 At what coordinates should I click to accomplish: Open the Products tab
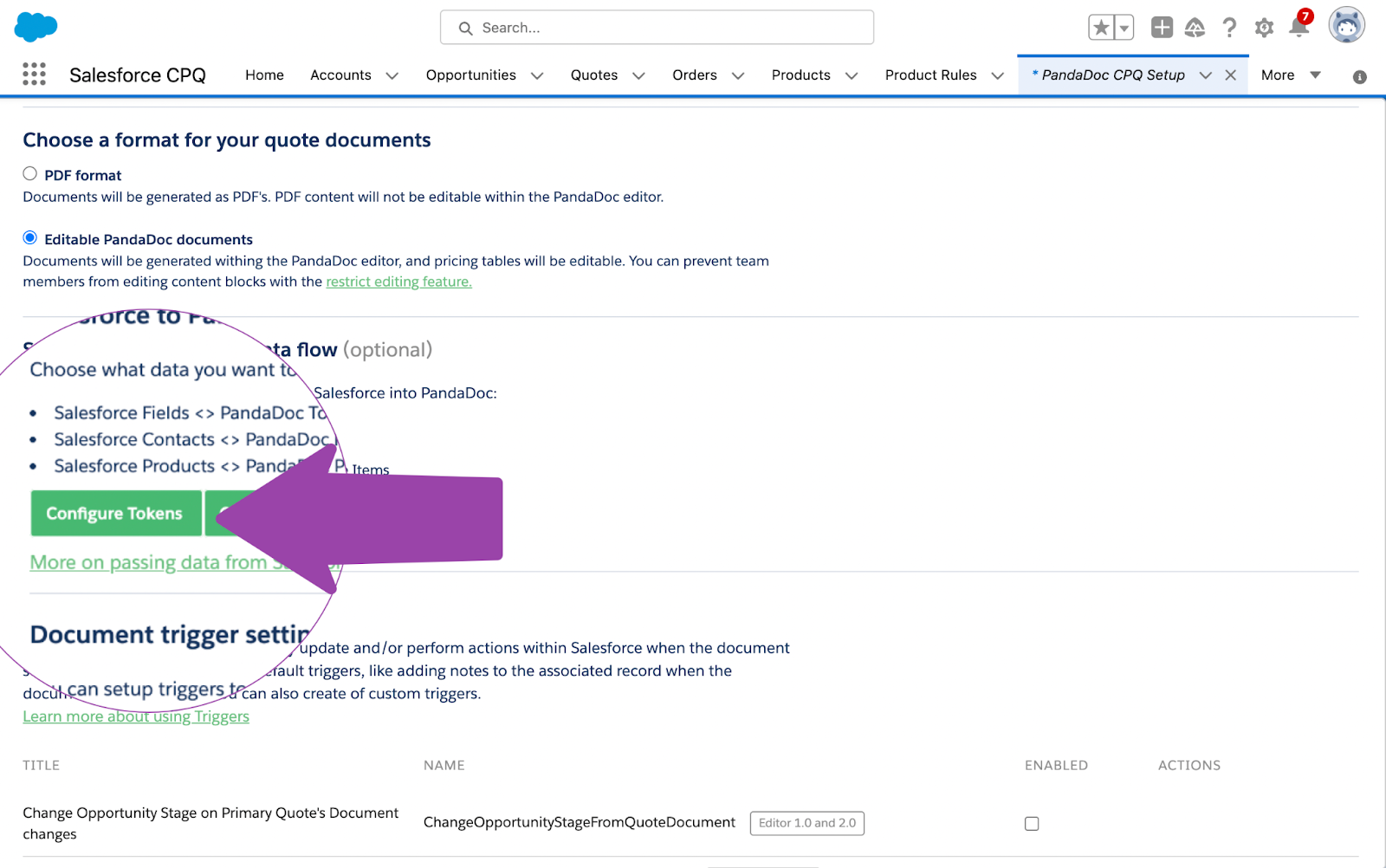801,75
